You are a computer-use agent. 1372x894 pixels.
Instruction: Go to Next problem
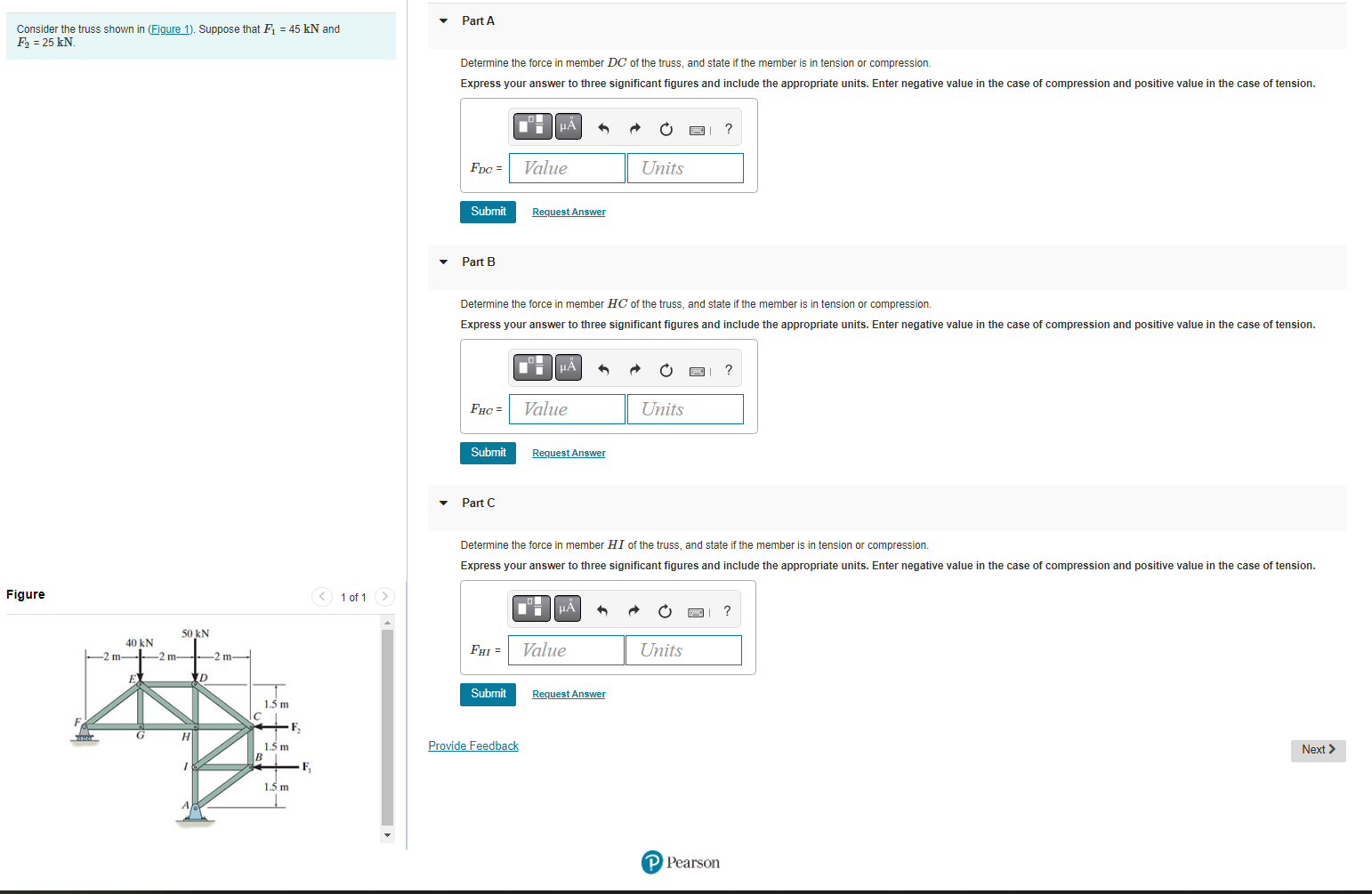[x=1318, y=750]
